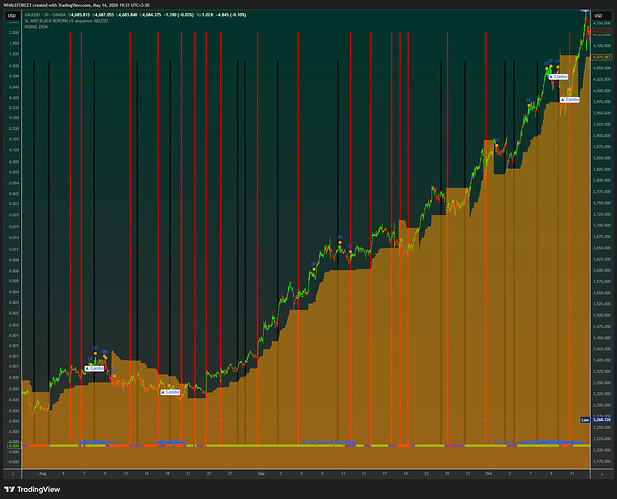Viewport: 617px width, 499px height.
Task: Select the SL AND BLACK REBORN indicator legend
Action: pos(66,20)
